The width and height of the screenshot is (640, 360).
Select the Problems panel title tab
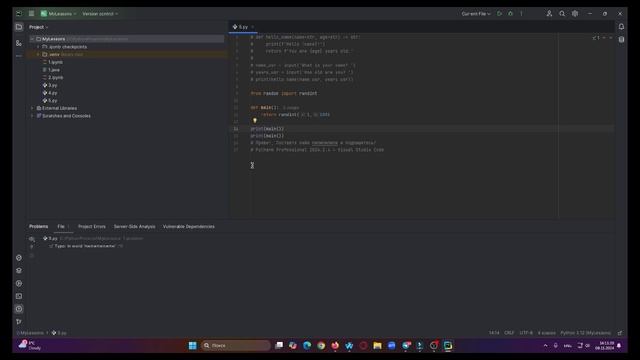point(38,227)
